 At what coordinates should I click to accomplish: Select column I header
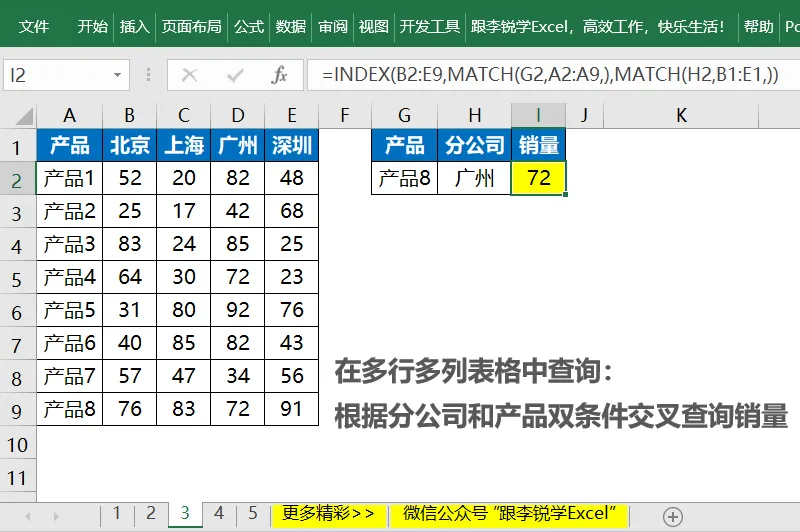[x=538, y=116]
